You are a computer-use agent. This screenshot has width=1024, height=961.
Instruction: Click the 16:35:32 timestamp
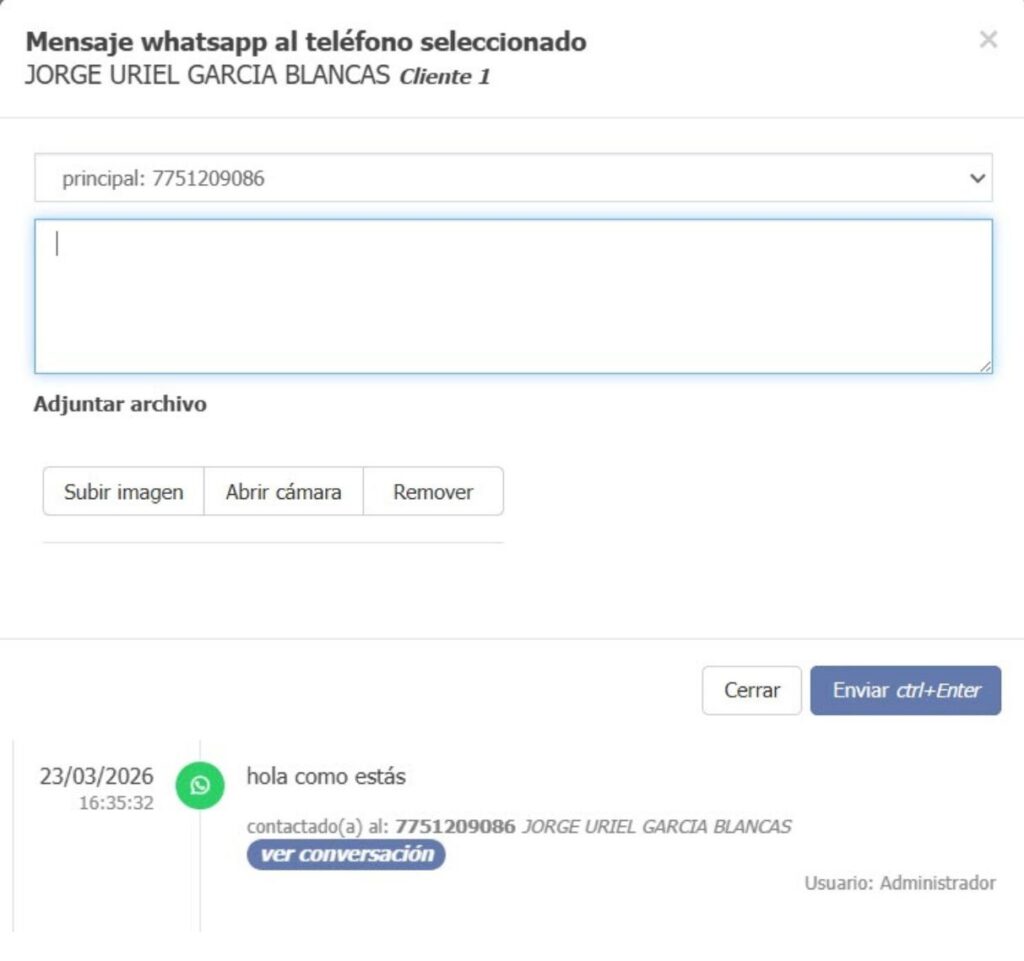click(116, 803)
